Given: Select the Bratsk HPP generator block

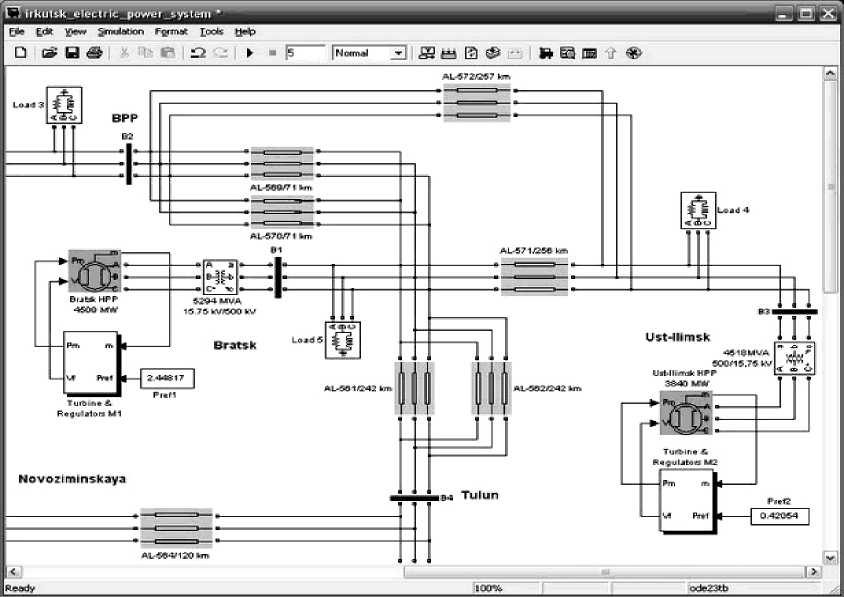Looking at the screenshot, I should point(94,271).
